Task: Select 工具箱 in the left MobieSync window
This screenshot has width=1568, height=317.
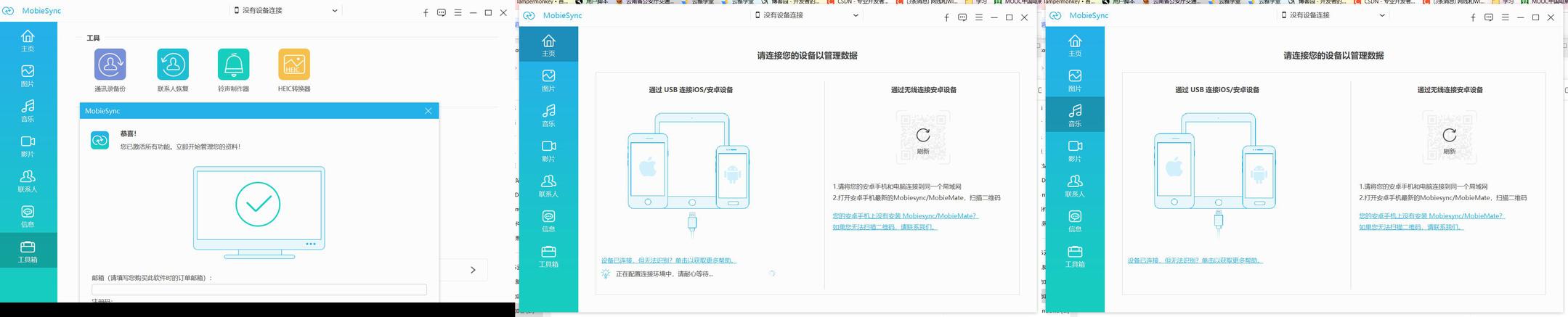Action: pos(28,251)
